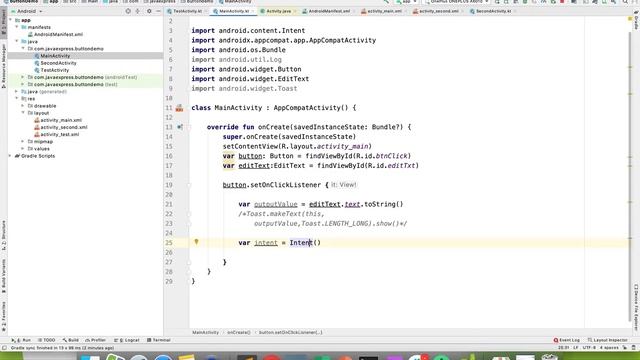Expand the androidTest package node
The image size is (640, 360).
pyautogui.click(x=23, y=77)
